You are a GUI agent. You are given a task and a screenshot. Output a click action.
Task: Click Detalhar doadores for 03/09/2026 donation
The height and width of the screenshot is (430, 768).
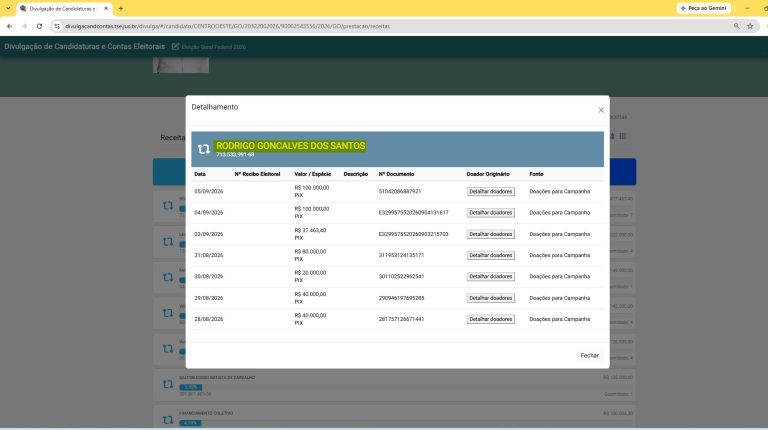click(490, 234)
